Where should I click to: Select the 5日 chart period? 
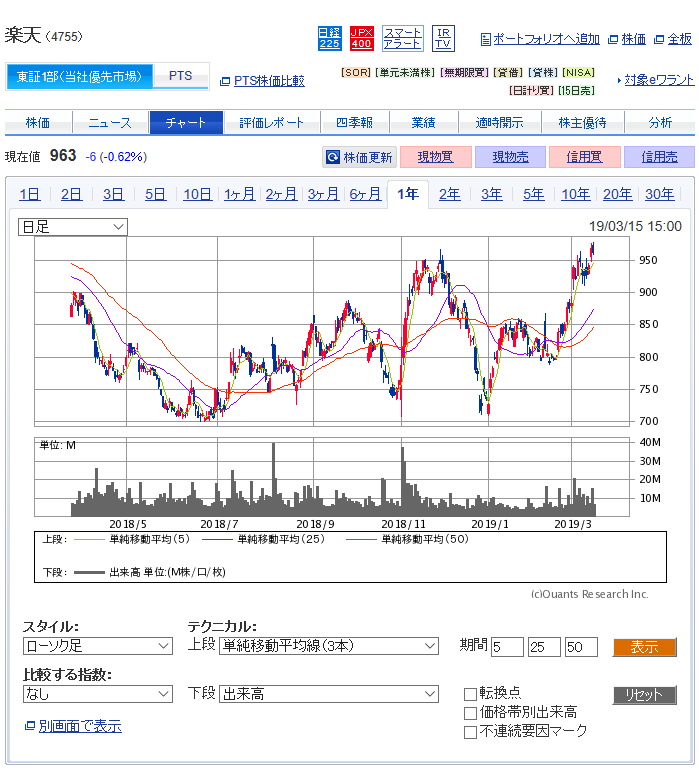tap(155, 194)
